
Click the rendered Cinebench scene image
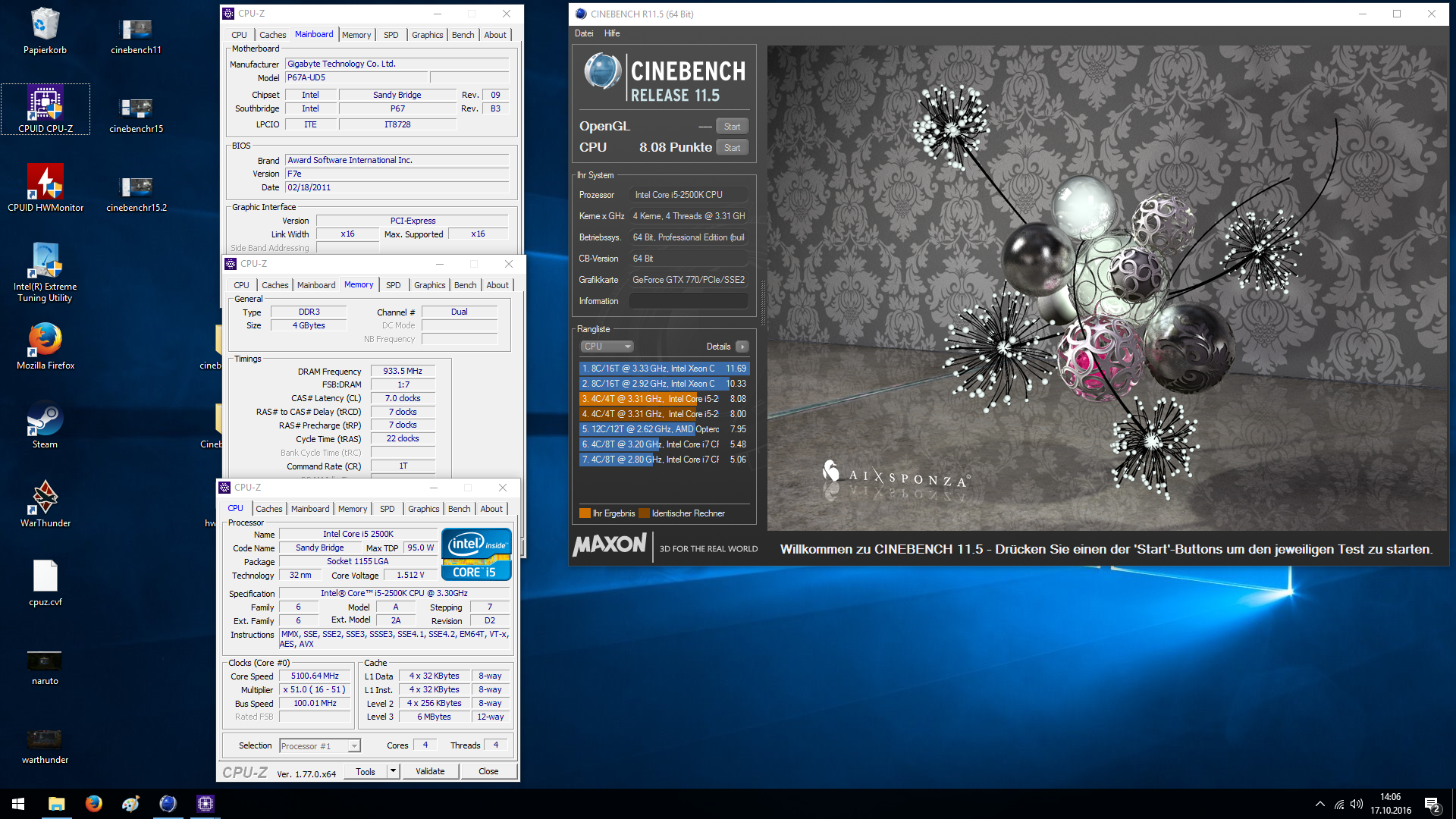(1107, 288)
